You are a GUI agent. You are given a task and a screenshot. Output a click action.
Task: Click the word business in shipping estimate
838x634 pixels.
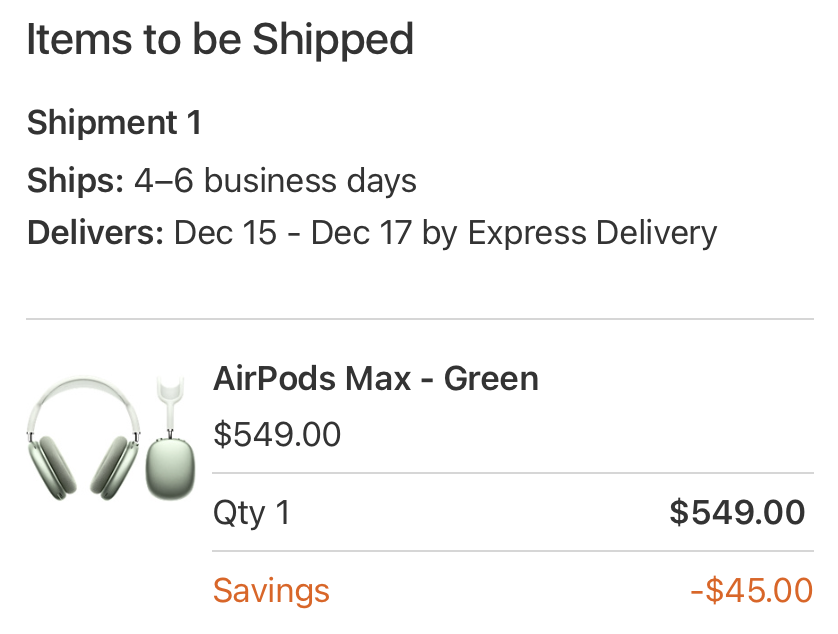tap(269, 181)
